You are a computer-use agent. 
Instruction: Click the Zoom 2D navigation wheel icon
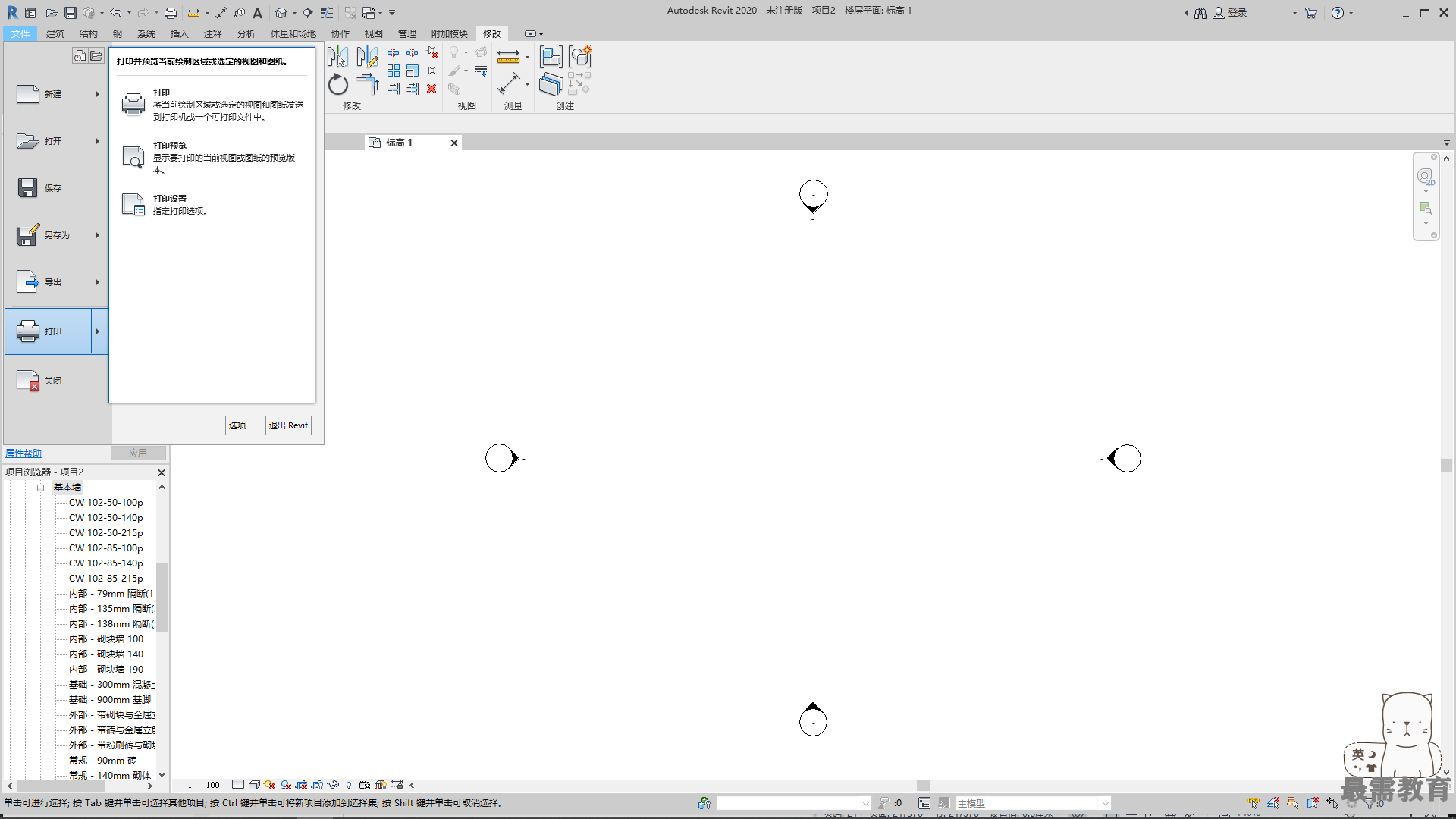(1426, 177)
